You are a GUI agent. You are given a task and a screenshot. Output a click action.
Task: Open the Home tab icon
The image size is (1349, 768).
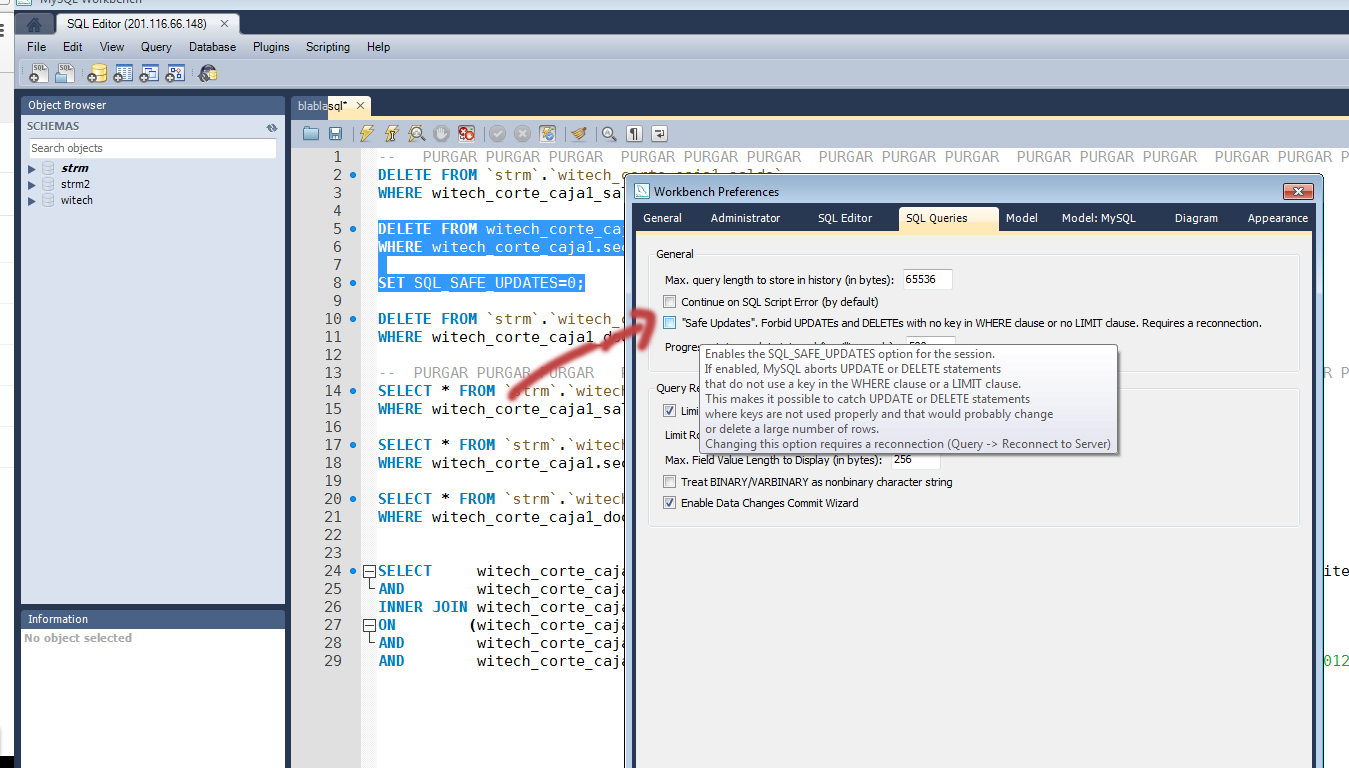coord(35,24)
